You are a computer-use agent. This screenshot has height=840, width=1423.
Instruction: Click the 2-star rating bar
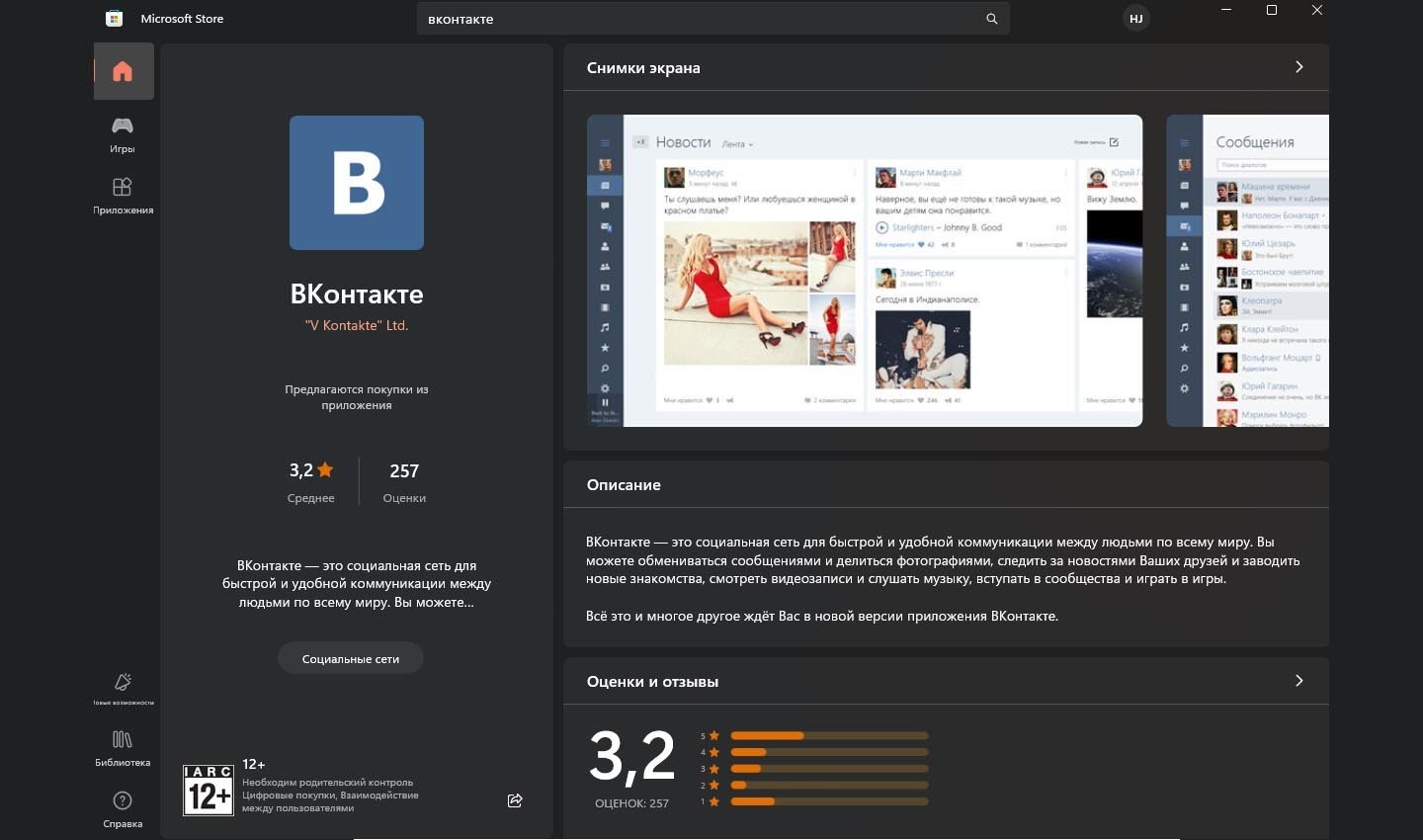829,786
